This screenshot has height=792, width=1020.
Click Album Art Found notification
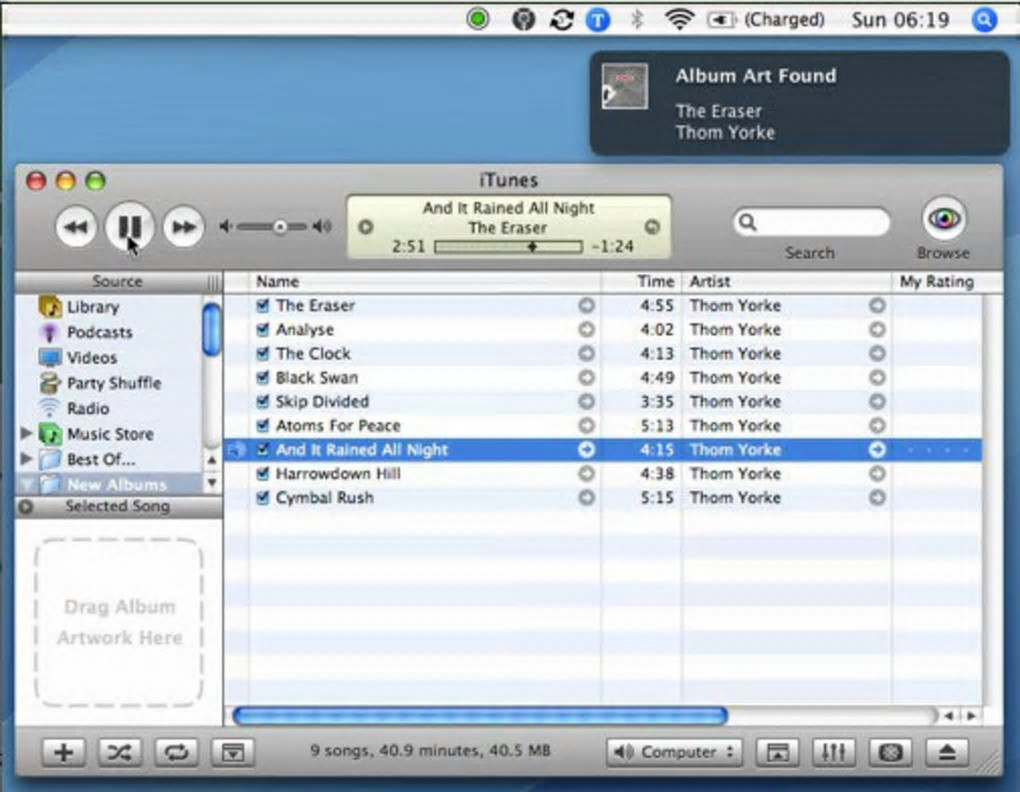[799, 103]
